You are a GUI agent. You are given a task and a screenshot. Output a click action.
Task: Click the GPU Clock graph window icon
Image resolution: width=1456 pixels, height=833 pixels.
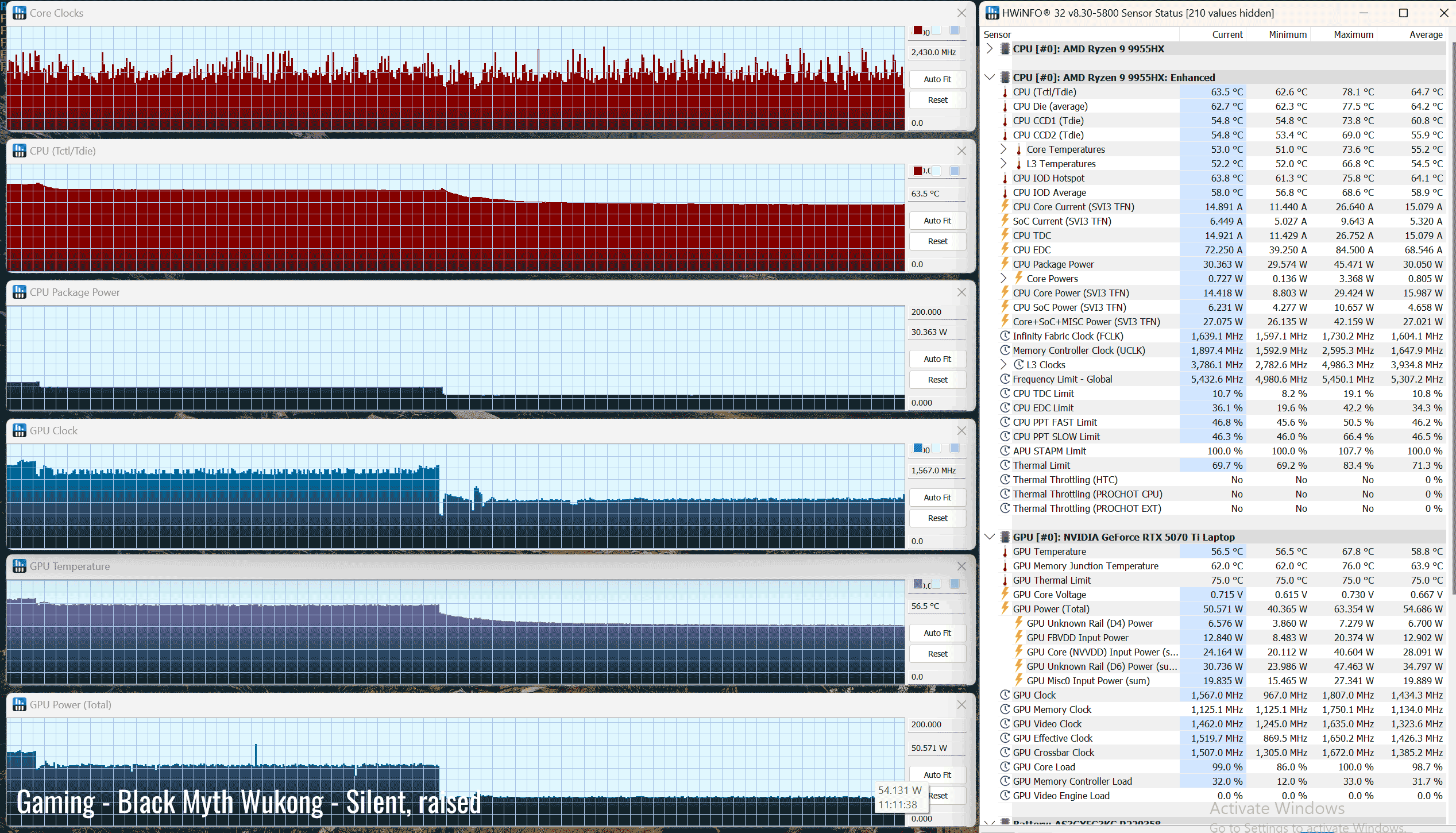tap(19, 430)
